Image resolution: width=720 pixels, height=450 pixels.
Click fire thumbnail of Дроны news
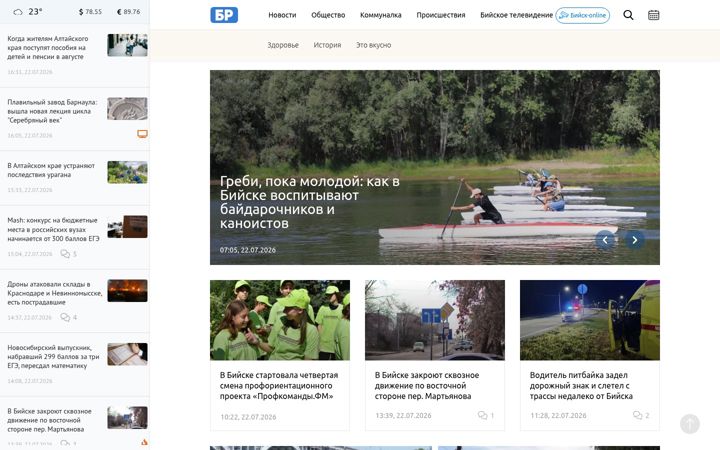[127, 291]
